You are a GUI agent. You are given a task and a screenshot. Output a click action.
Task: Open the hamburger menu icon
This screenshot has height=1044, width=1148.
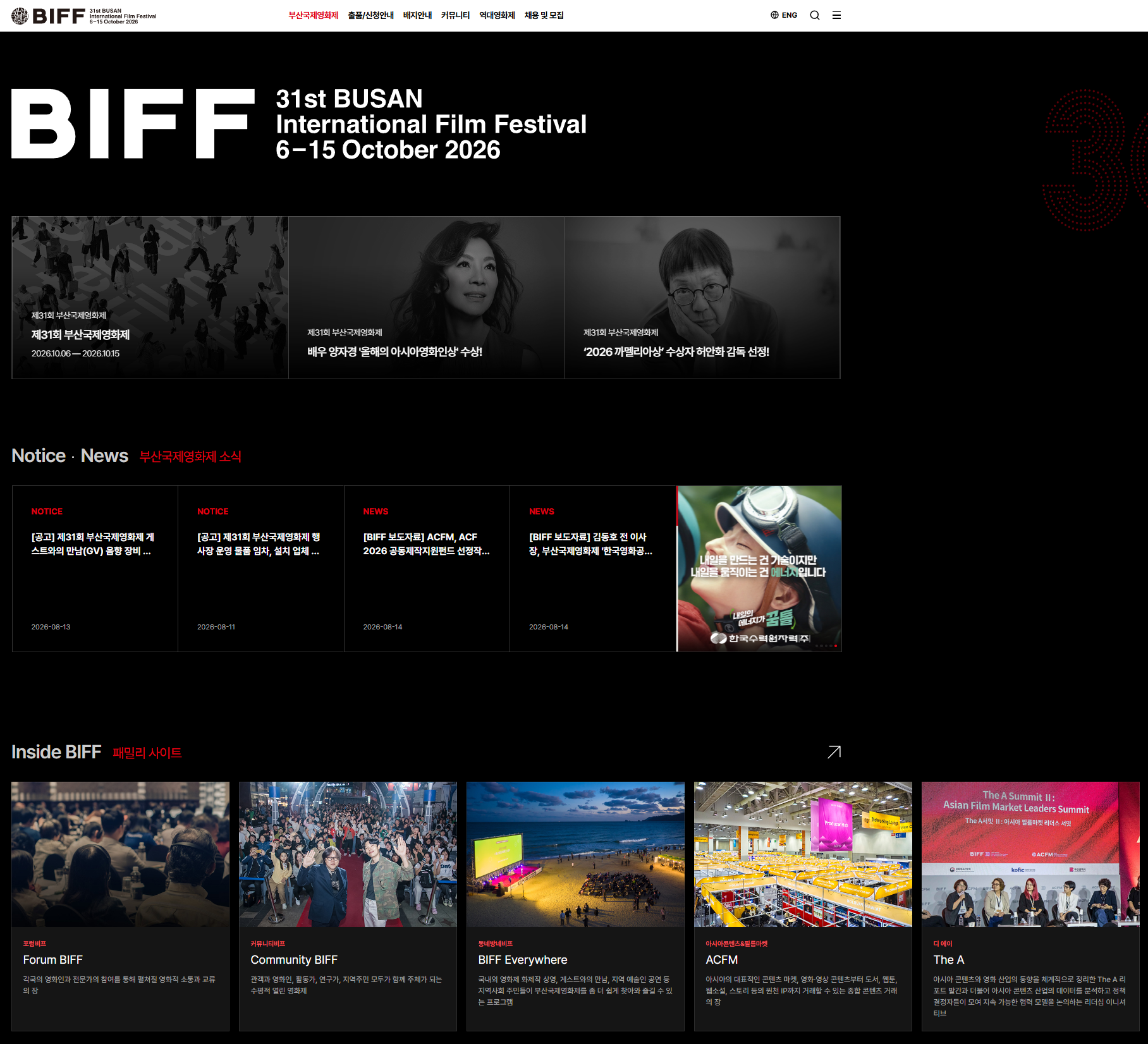coord(836,15)
